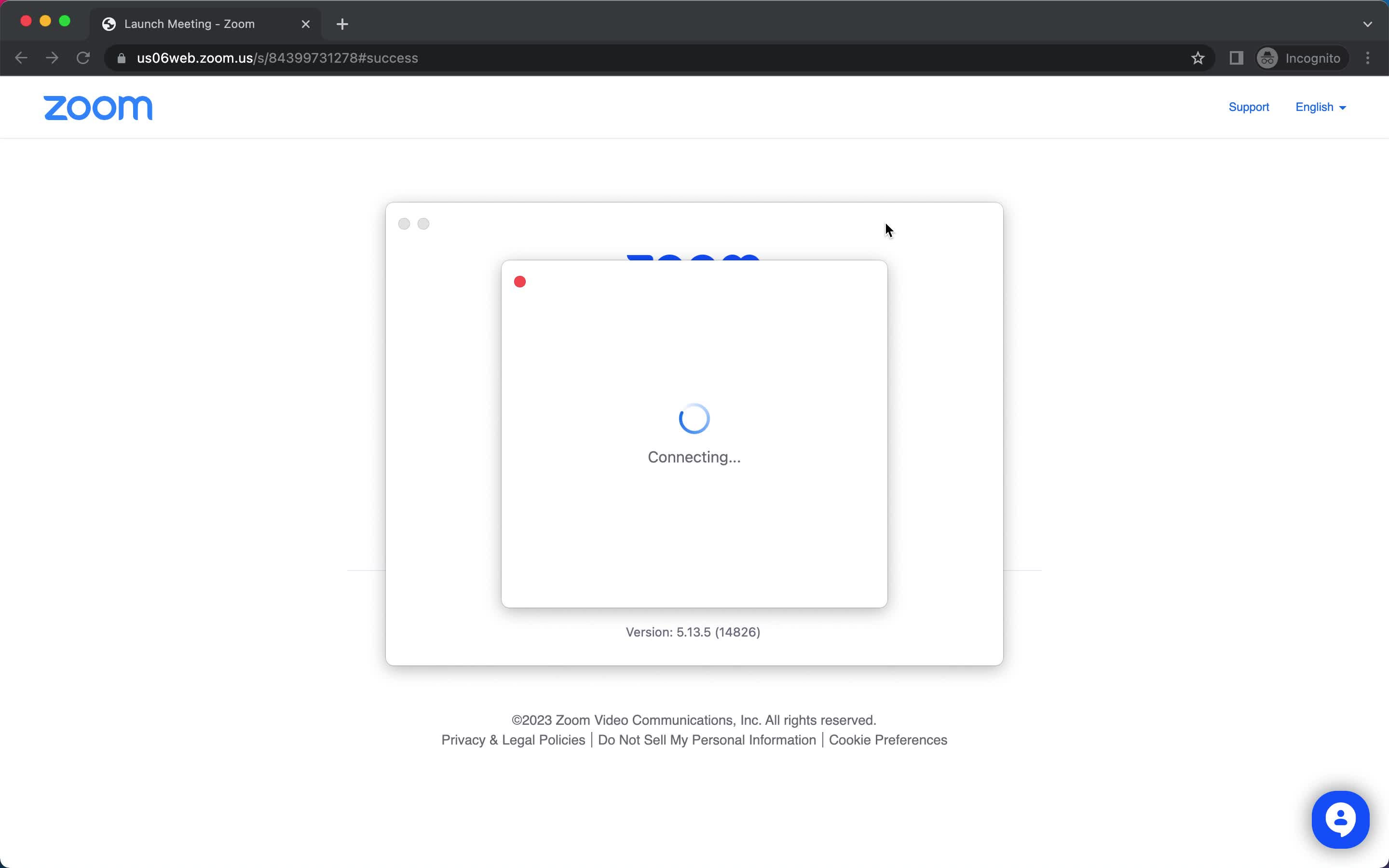
Task: Click the Cookie Preferences button
Action: coord(888,739)
